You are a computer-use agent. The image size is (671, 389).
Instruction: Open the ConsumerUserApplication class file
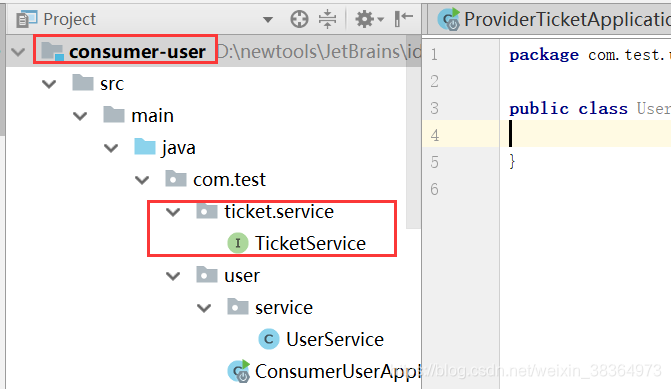point(338,371)
